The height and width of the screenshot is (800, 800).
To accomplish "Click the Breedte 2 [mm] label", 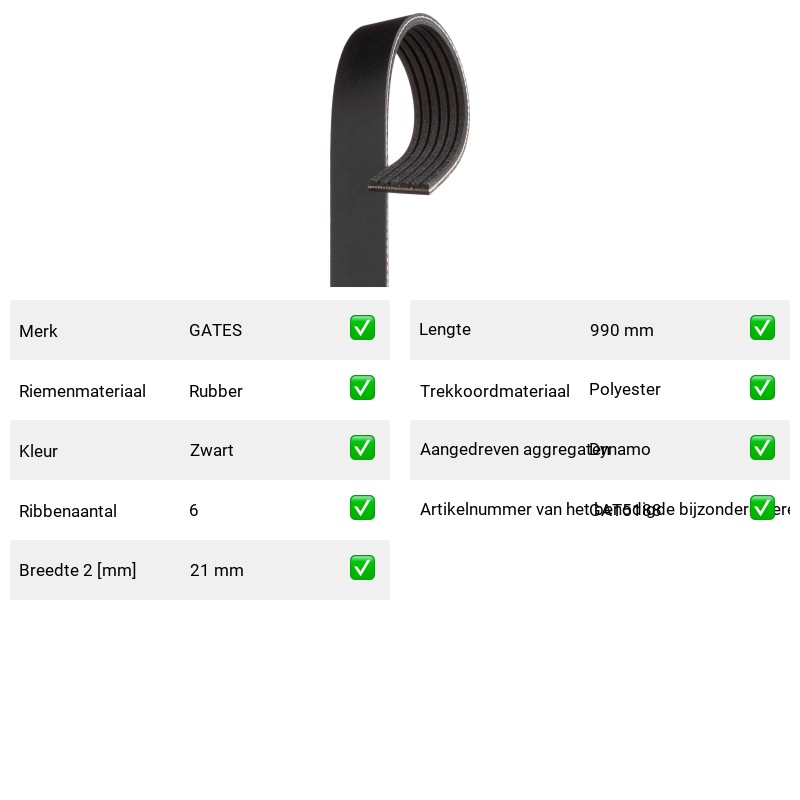I will (x=78, y=570).
